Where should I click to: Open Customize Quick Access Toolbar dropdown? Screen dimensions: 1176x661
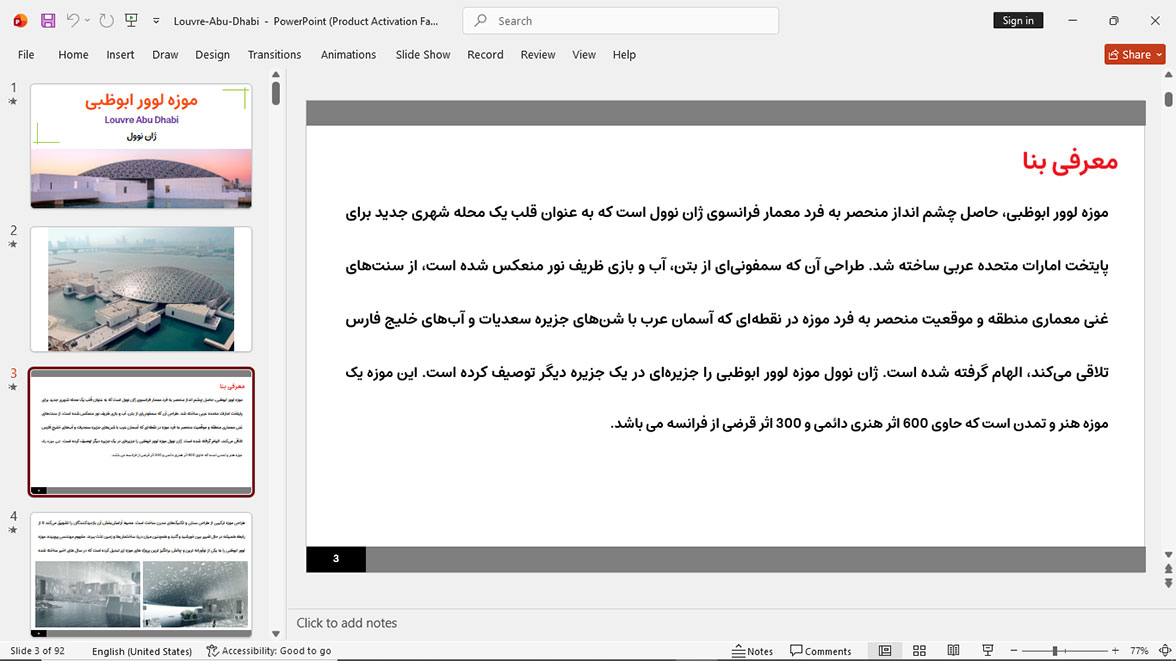click(156, 21)
